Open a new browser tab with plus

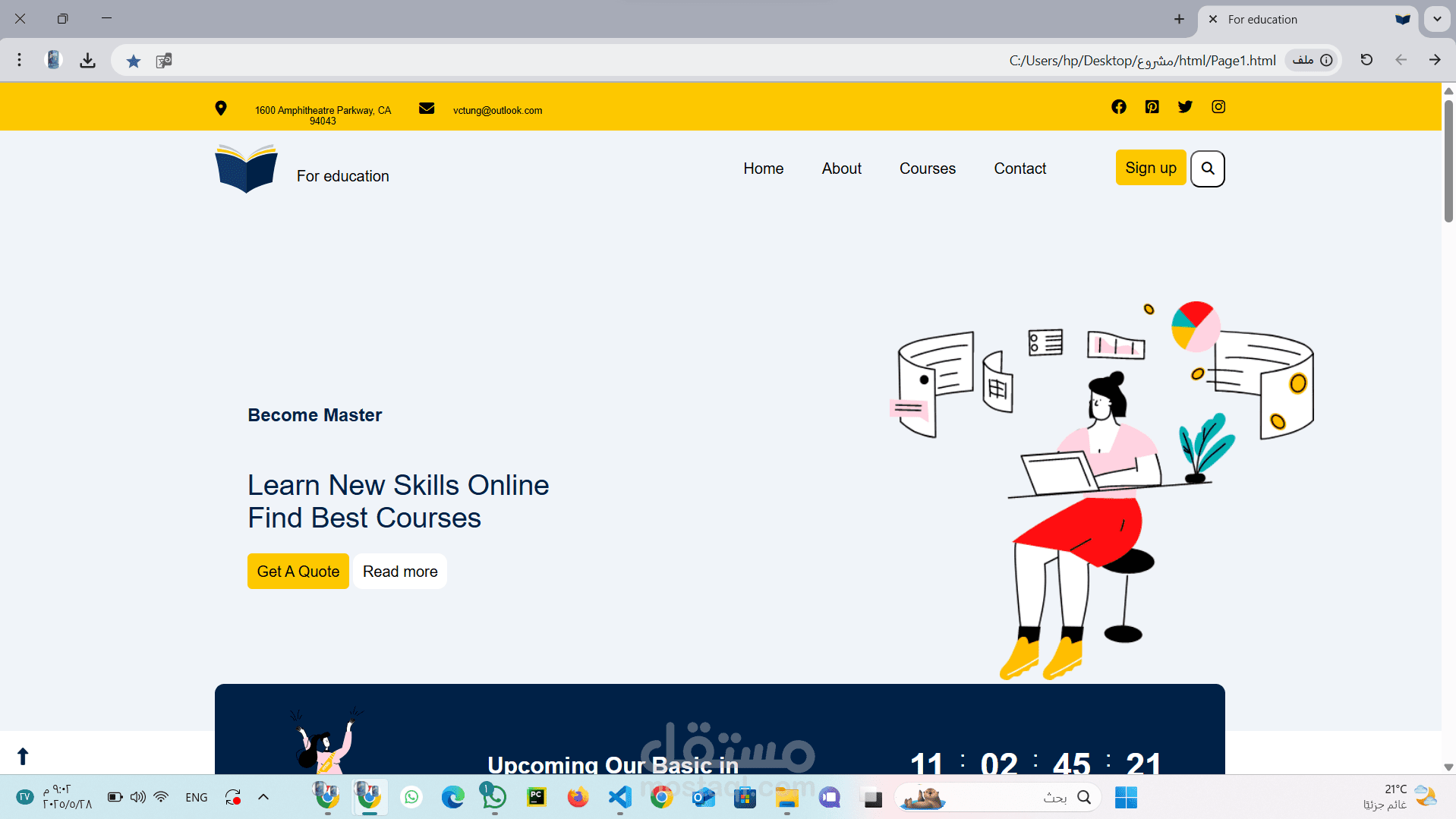coord(1179,19)
